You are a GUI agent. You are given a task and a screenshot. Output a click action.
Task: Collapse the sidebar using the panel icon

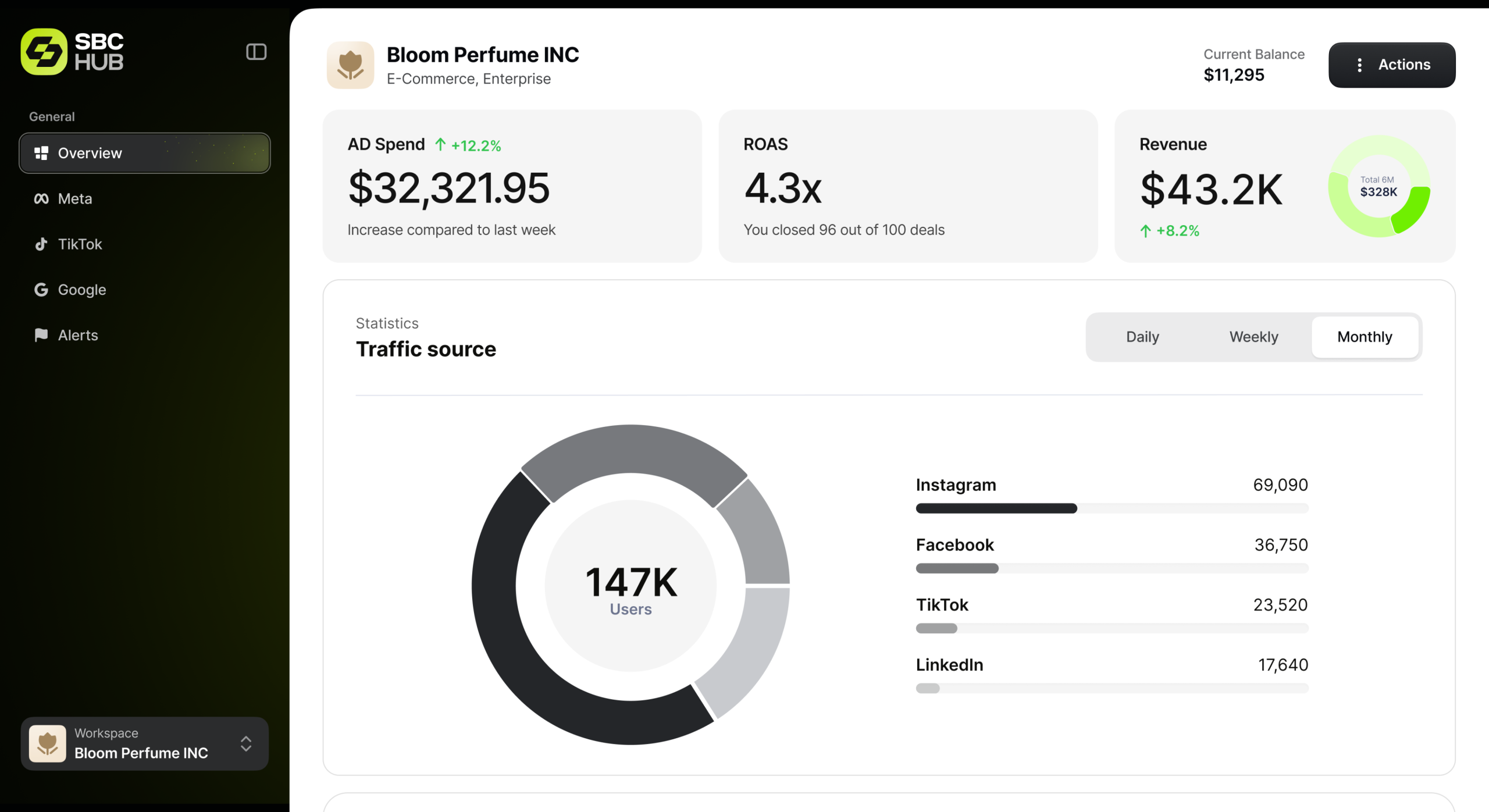256,52
